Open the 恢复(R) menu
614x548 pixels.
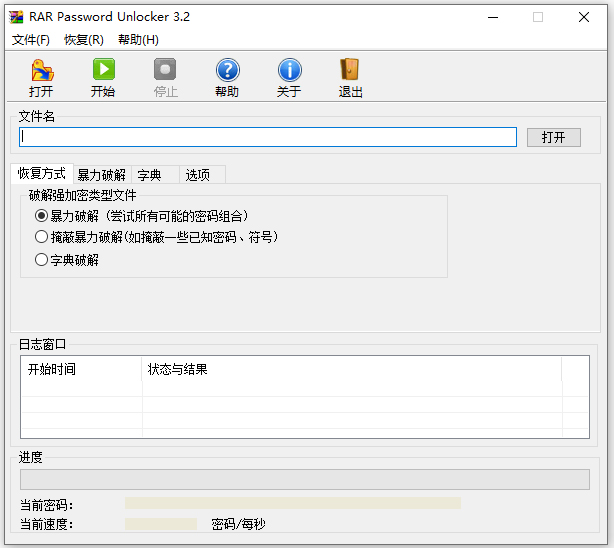tap(84, 40)
